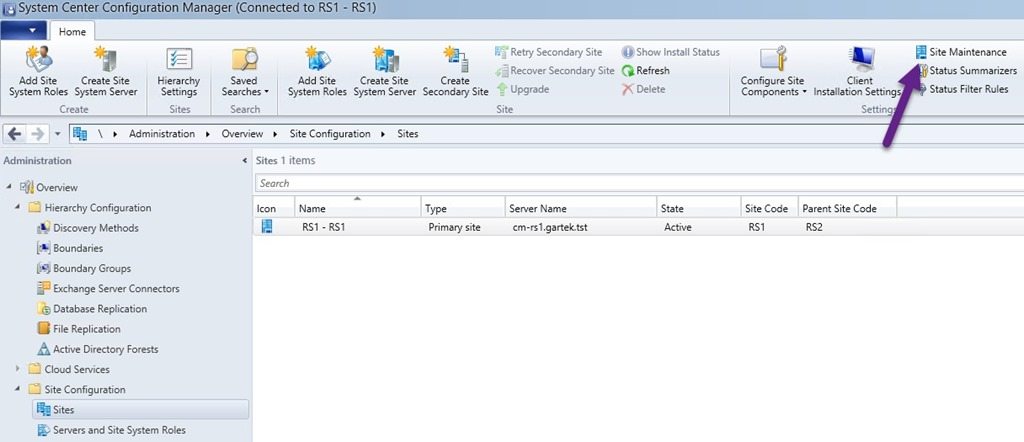Screen dimensions: 1024x442
Task: Click the Active state cell
Action: point(677,228)
